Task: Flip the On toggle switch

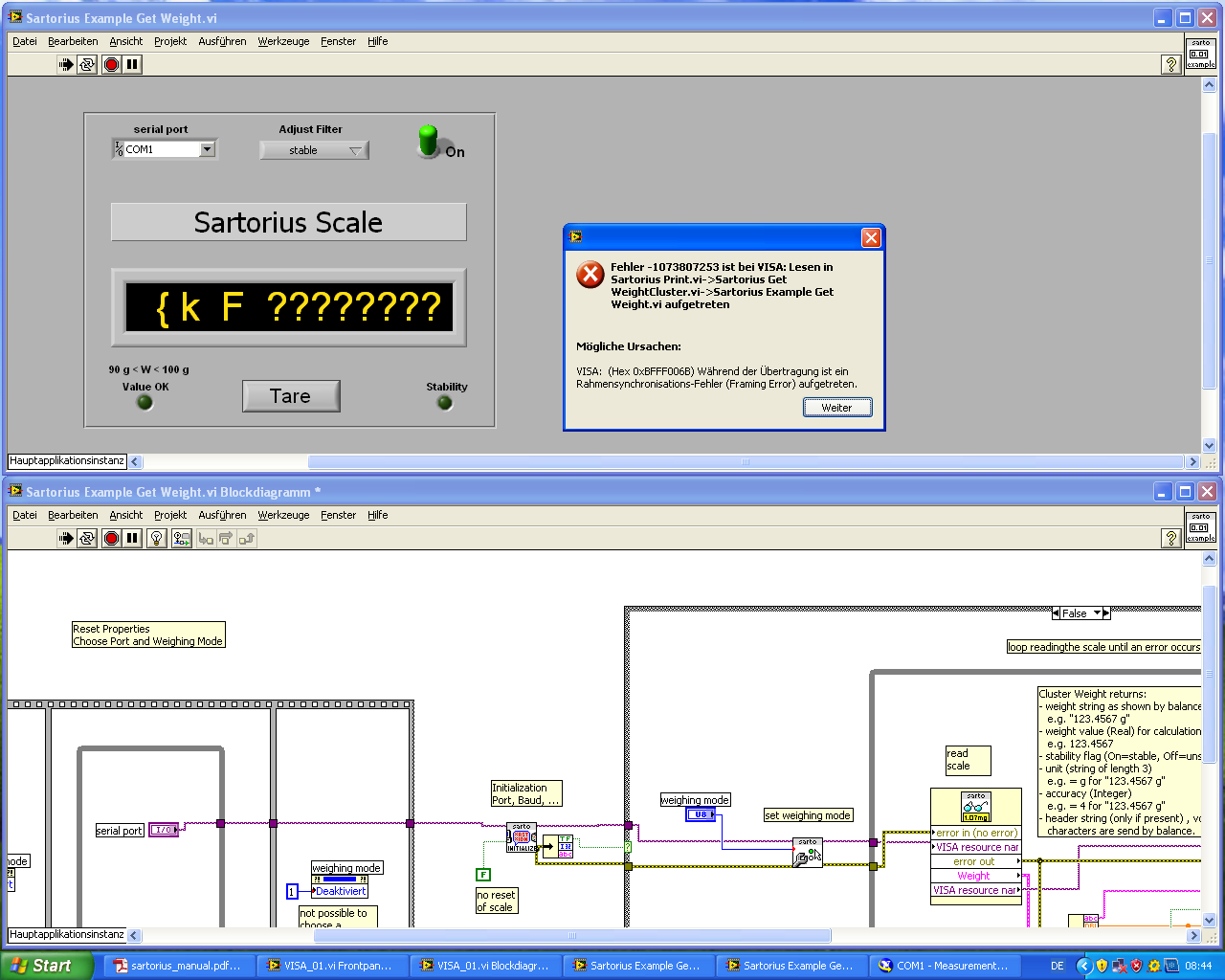Action: coord(429,143)
